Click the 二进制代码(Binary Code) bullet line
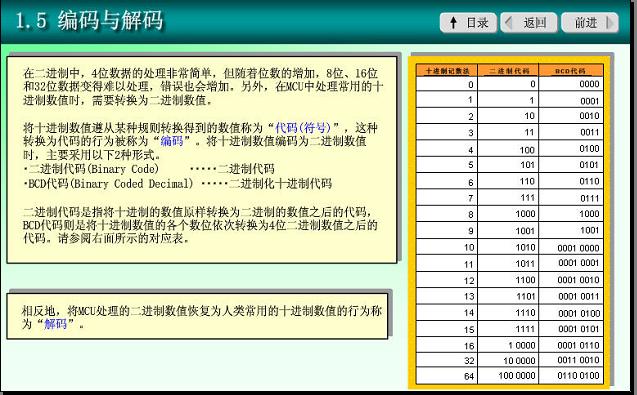Viewport: 637px width, 395px height. tap(149, 169)
